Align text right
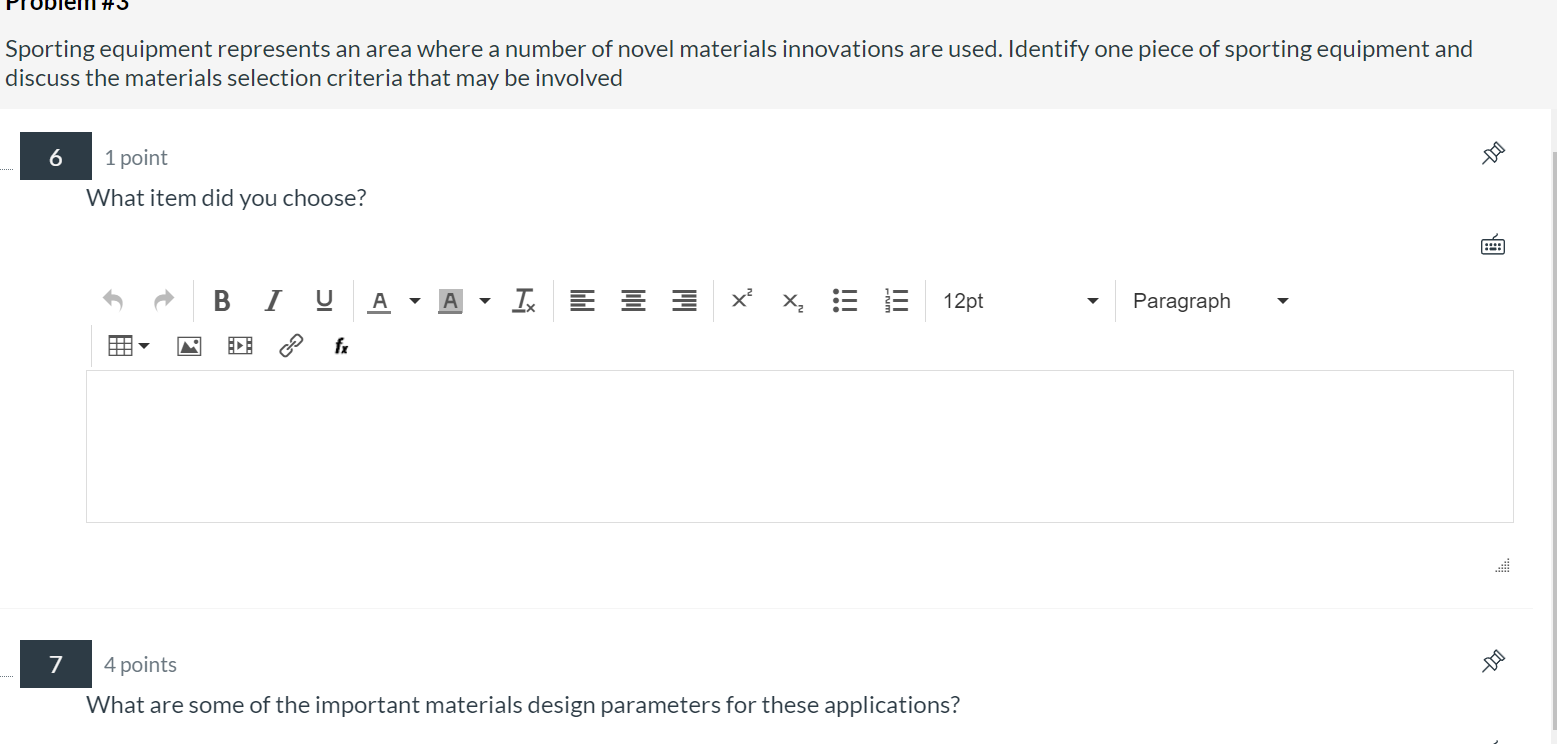The width and height of the screenshot is (1557, 744). pyautogui.click(x=684, y=301)
